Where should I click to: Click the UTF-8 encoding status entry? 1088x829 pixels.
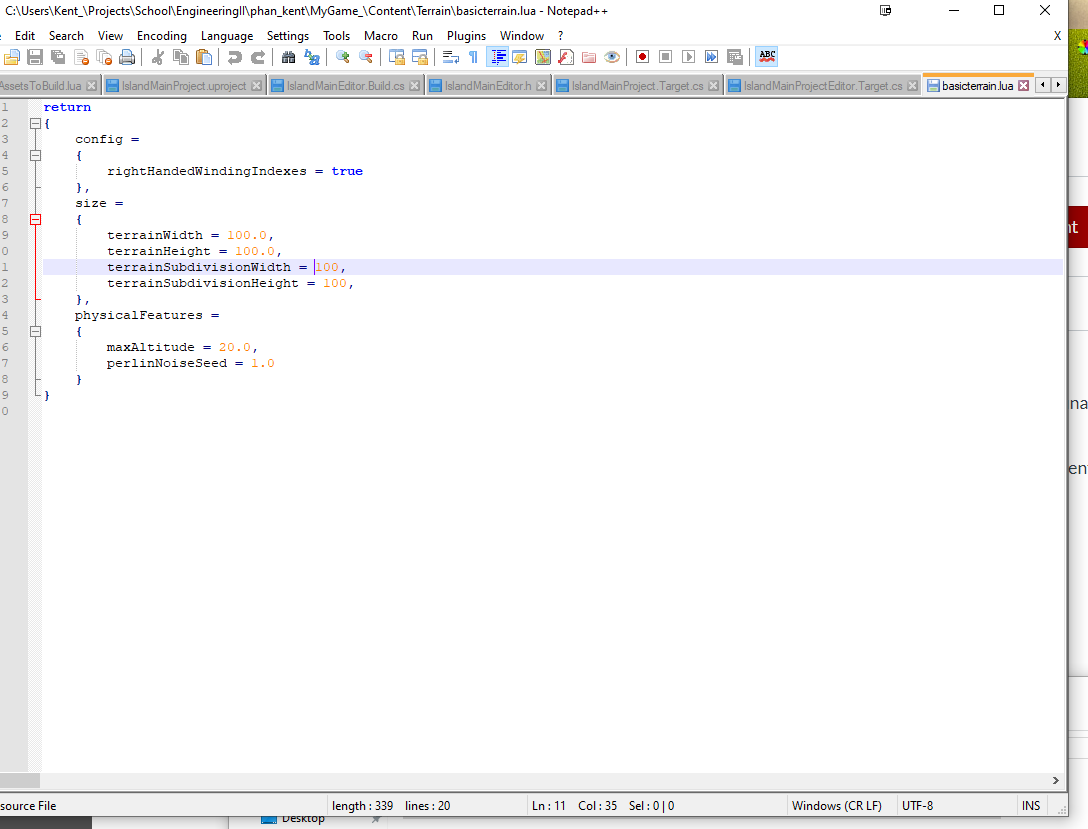917,805
